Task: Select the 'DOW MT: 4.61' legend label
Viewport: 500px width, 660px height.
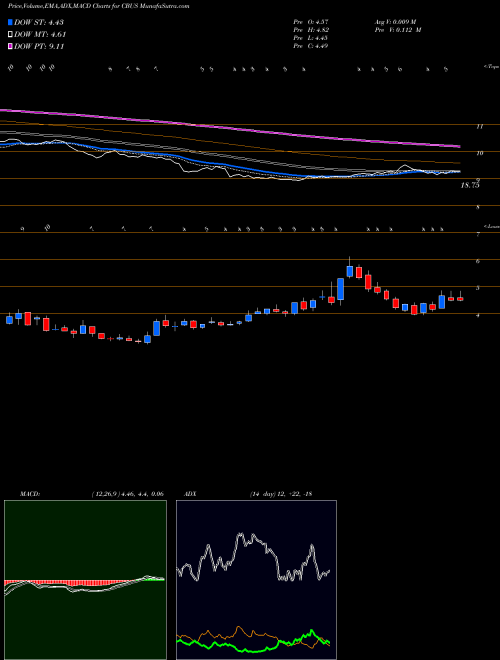Action: click(x=40, y=35)
